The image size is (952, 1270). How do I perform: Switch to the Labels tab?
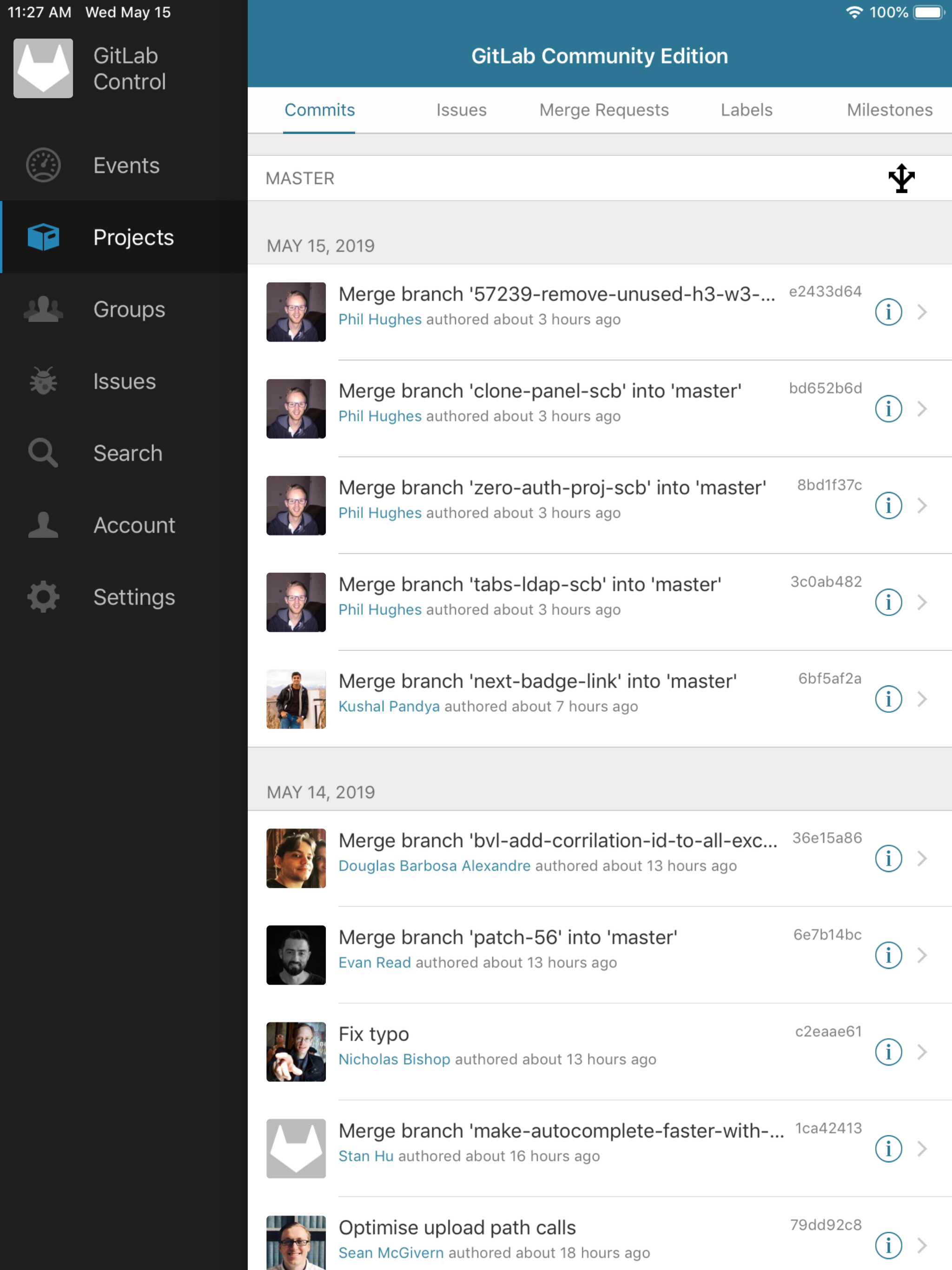(746, 110)
